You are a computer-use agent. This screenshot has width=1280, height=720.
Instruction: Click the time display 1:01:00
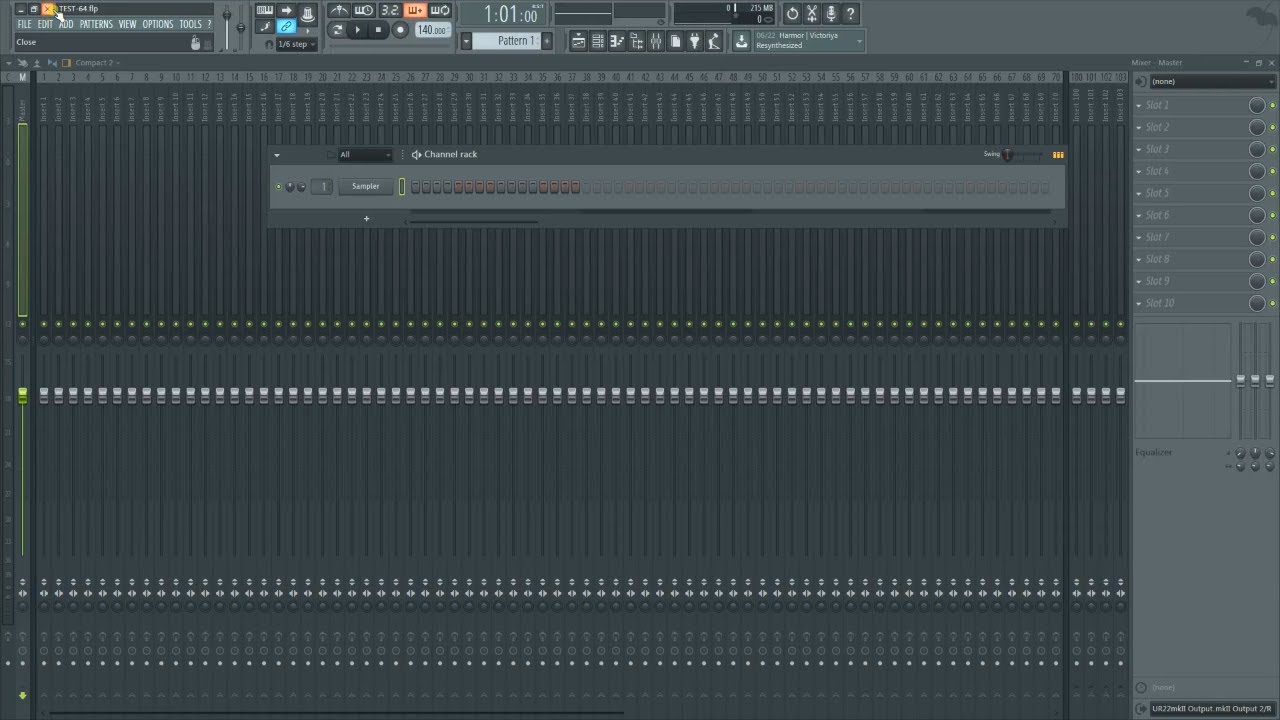click(x=512, y=15)
